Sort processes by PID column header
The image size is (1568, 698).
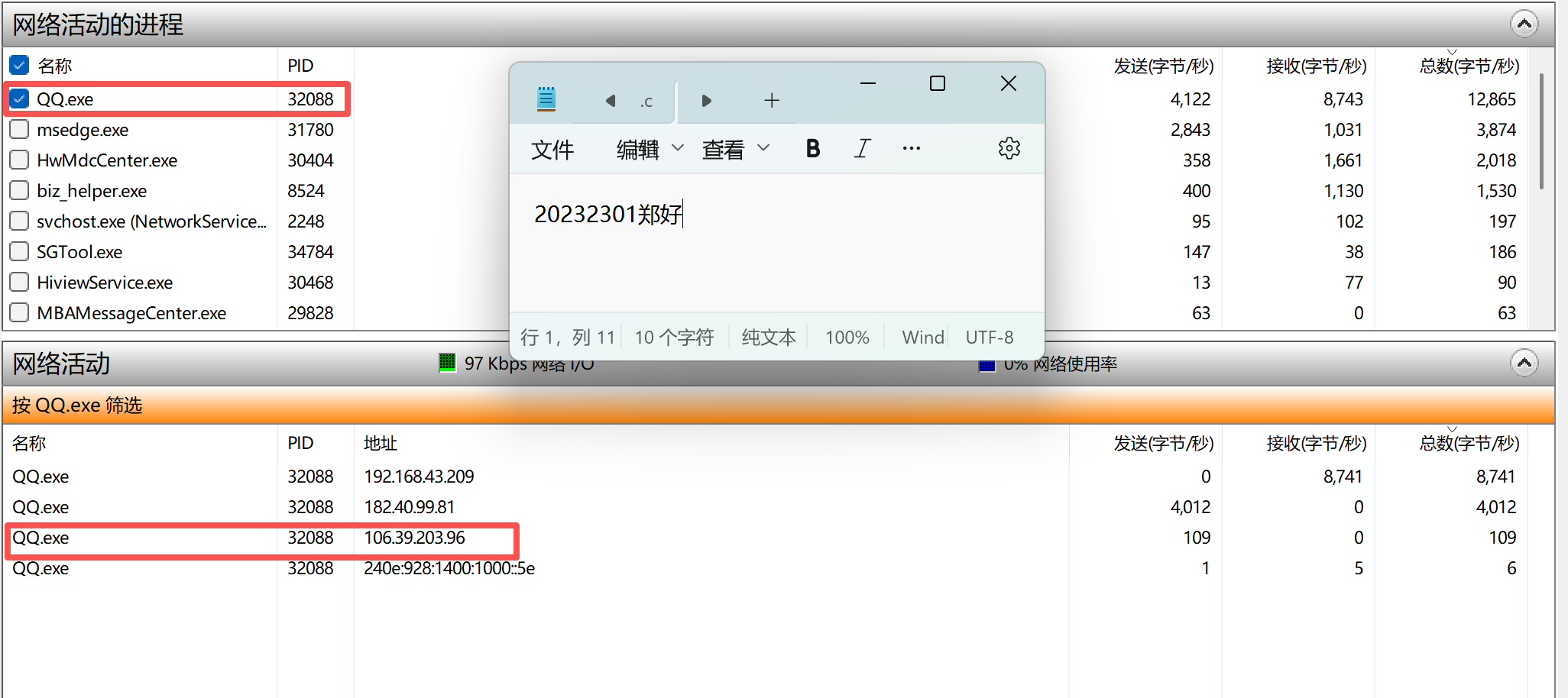tap(300, 66)
